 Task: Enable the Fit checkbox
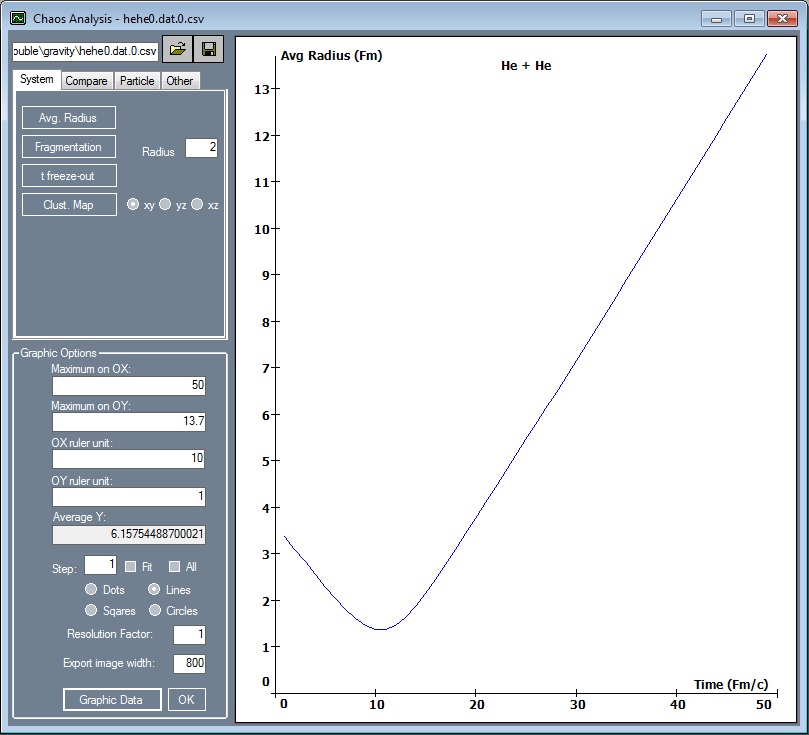click(130, 566)
